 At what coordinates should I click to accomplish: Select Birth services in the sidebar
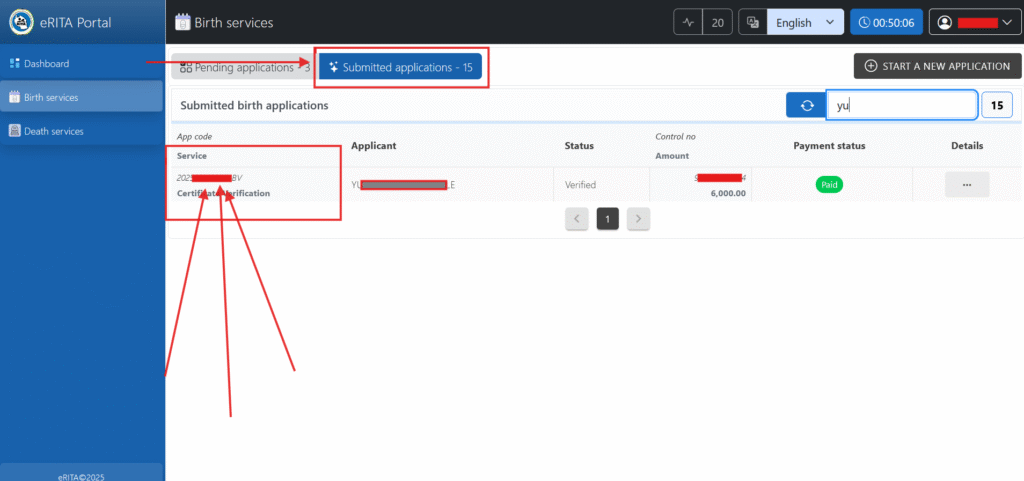pos(50,97)
